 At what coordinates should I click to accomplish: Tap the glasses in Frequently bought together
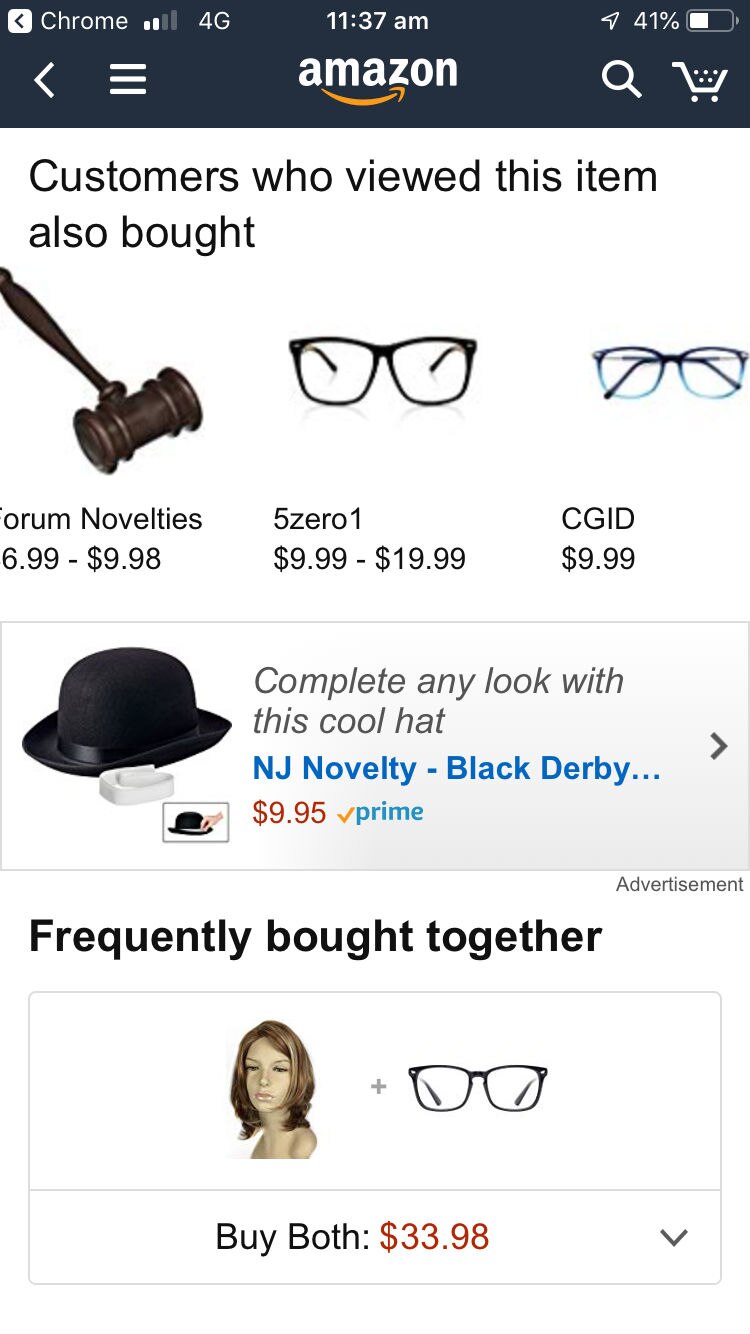[478, 1087]
